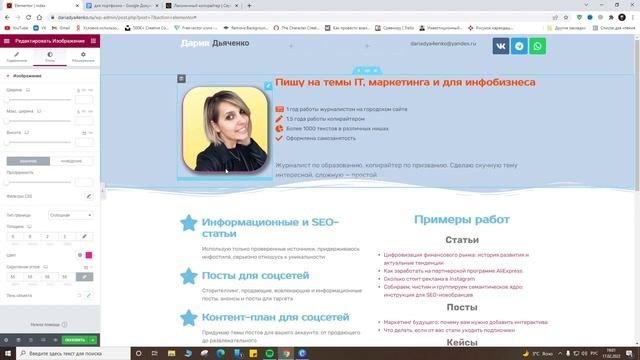The image size is (640, 360).
Task: Open the widgets grid panel icon
Action: click(x=93, y=41)
